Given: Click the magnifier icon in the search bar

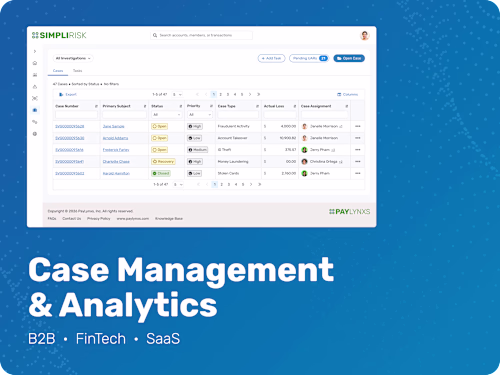Looking at the screenshot, I should 155,35.
